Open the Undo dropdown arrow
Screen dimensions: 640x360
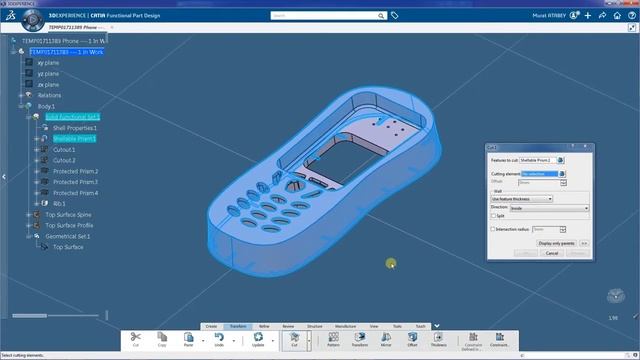(234, 340)
